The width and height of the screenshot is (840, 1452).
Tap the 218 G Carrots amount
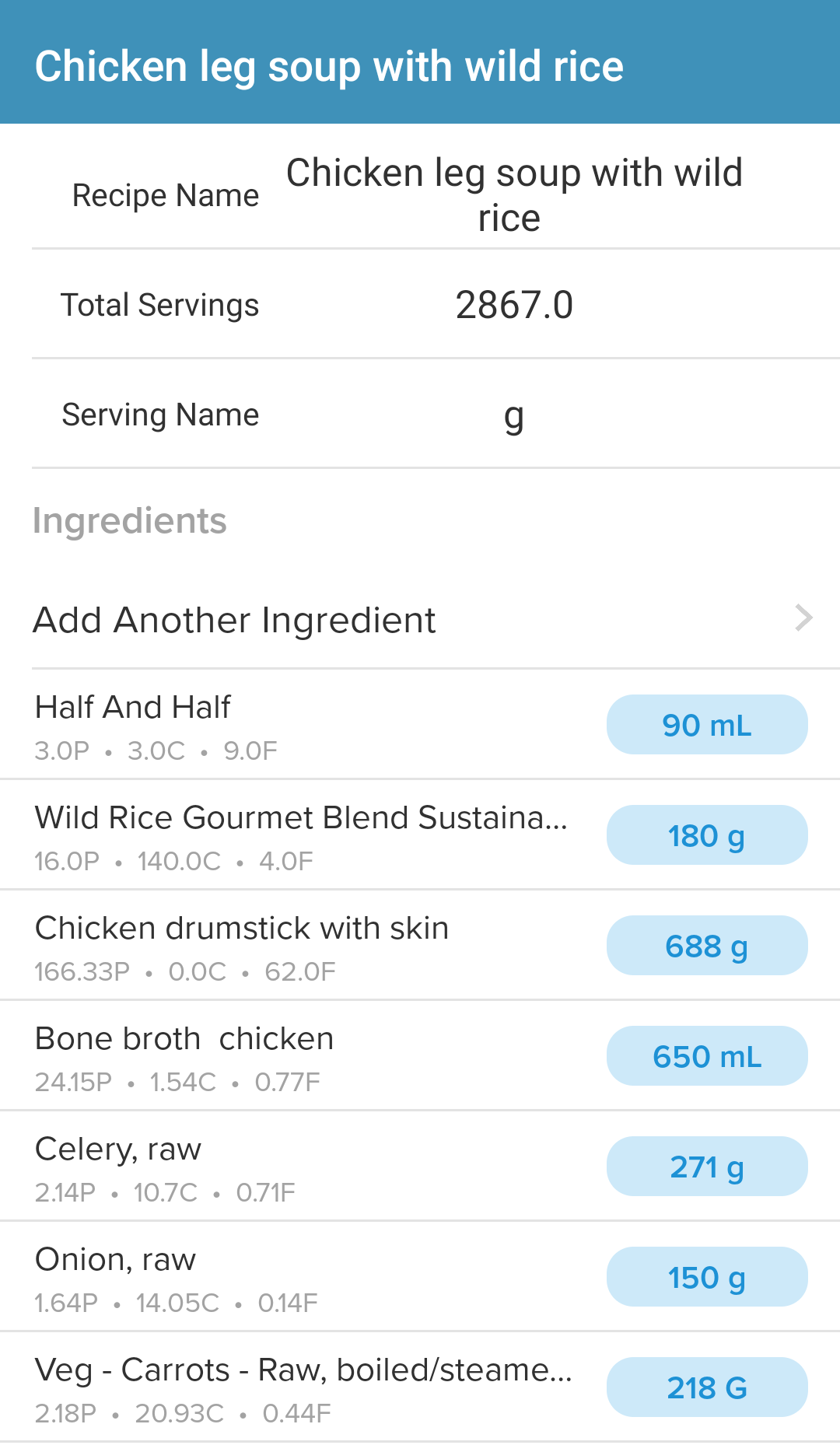(x=706, y=1387)
